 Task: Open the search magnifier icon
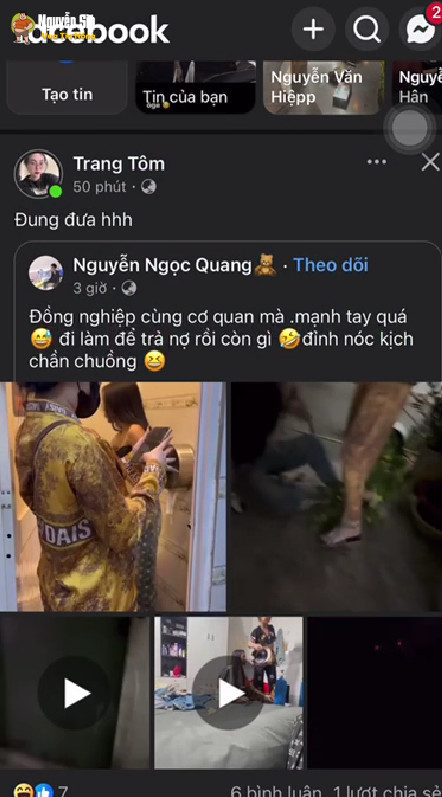367,29
